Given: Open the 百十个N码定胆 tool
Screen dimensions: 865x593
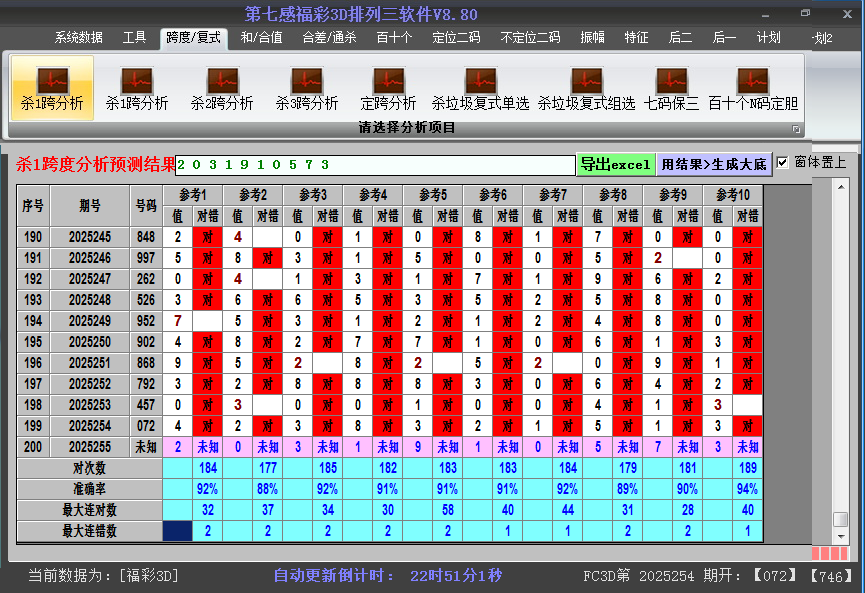Looking at the screenshot, I should [753, 88].
